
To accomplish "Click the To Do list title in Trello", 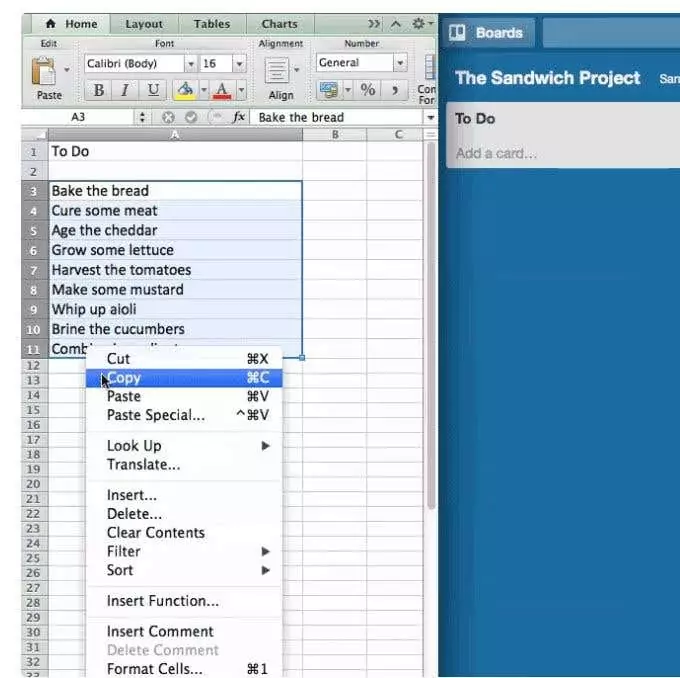I will (x=475, y=118).
